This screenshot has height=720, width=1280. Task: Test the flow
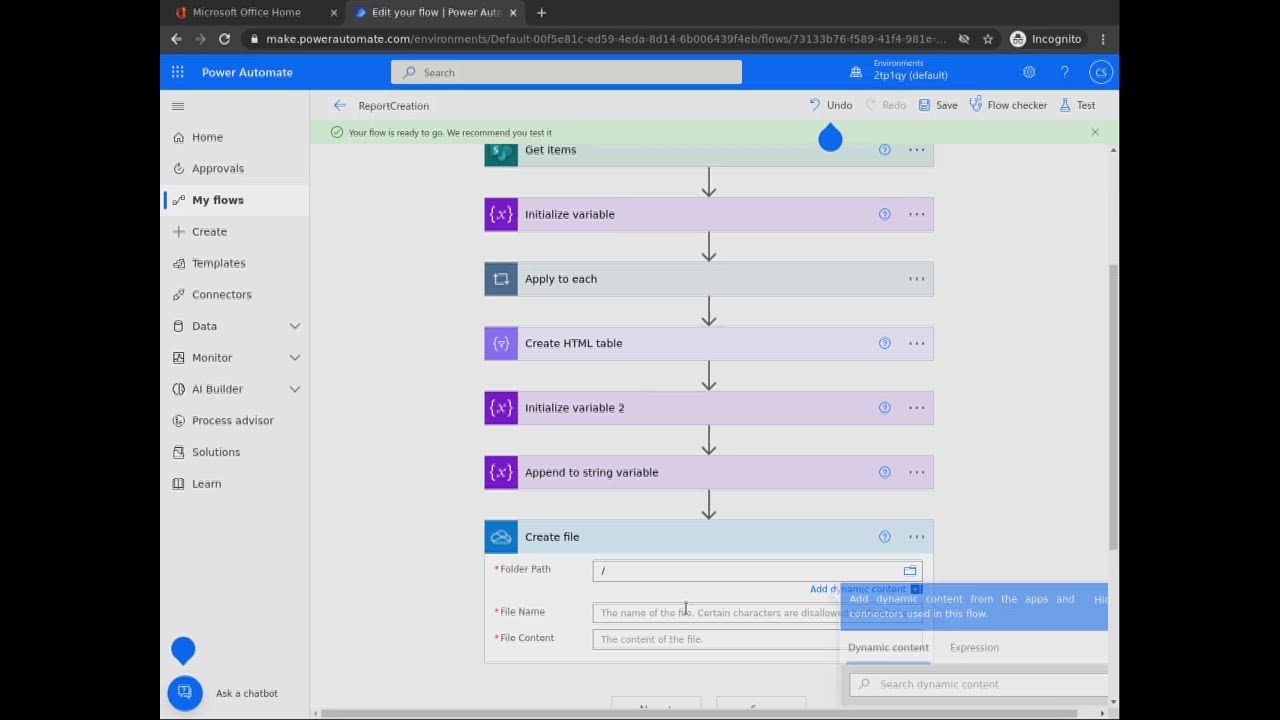[1077, 105]
